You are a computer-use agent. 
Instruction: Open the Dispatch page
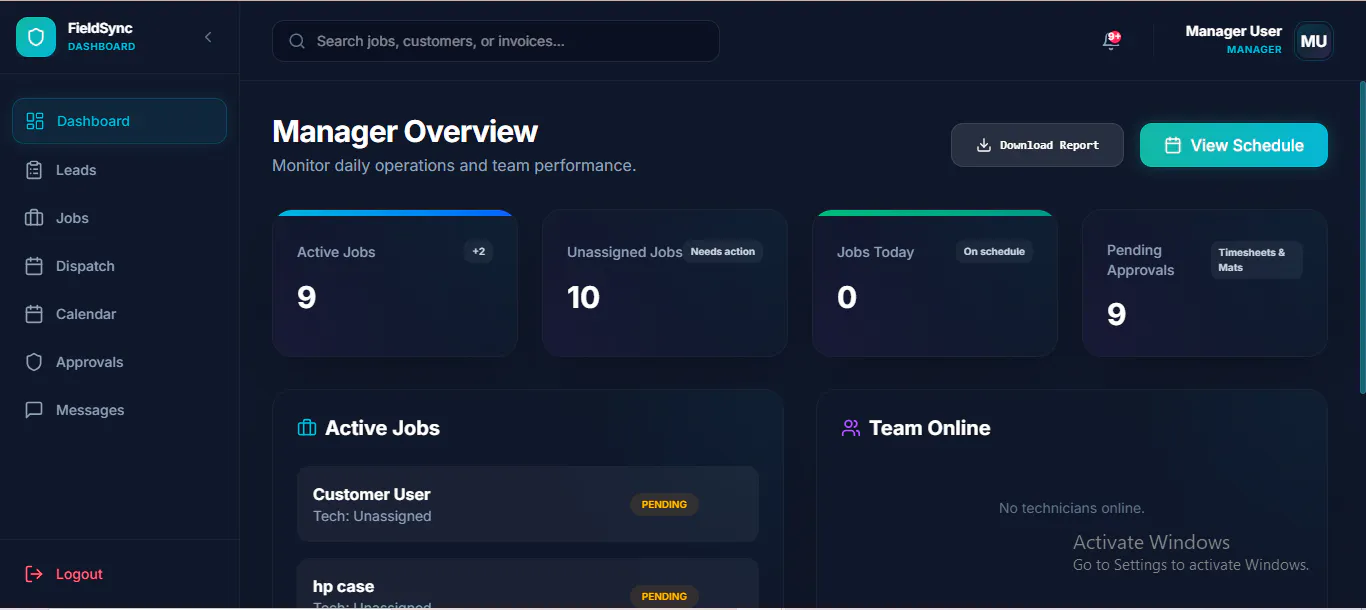coord(119,266)
